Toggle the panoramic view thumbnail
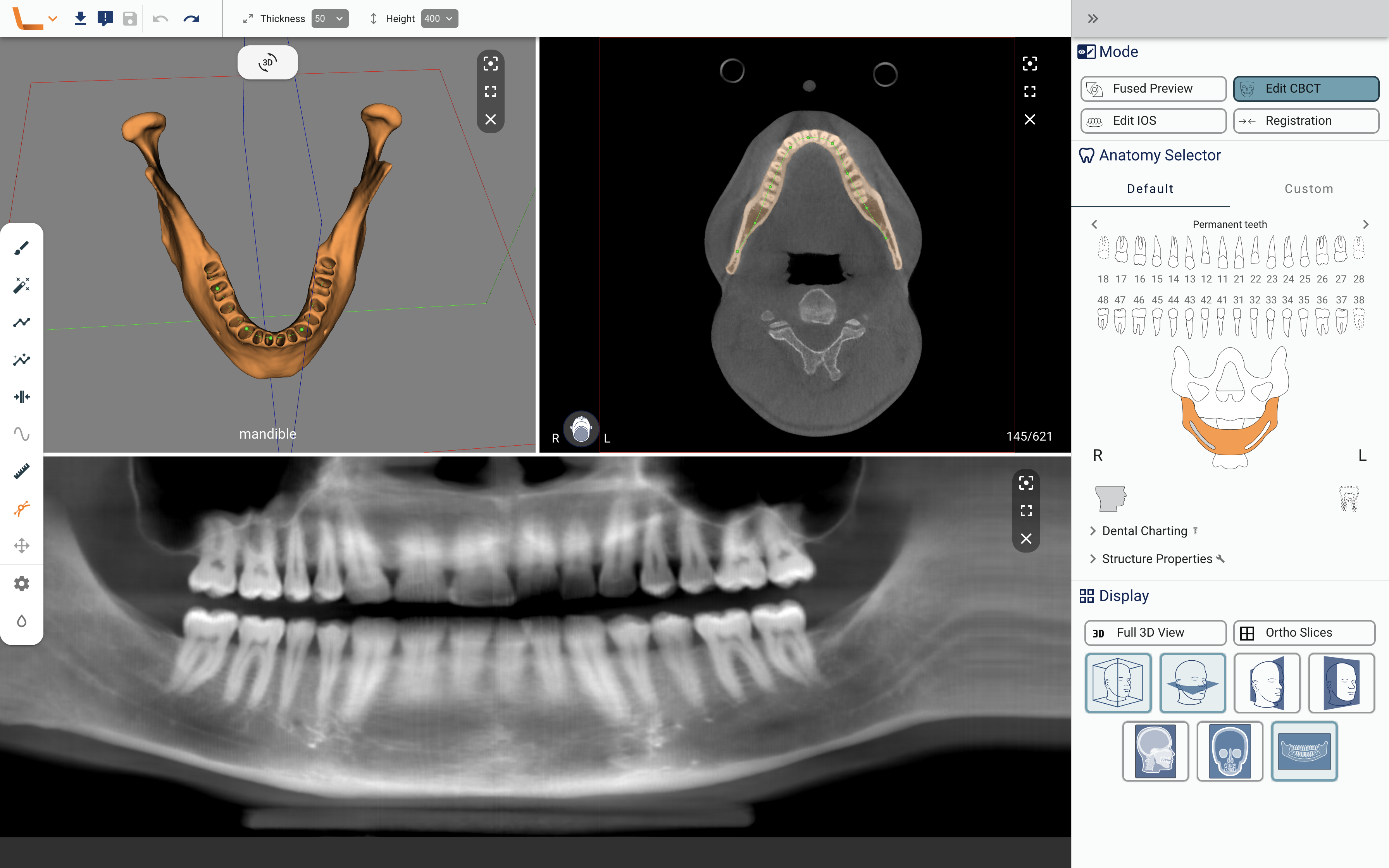Viewport: 1389px width, 868px height. point(1303,751)
